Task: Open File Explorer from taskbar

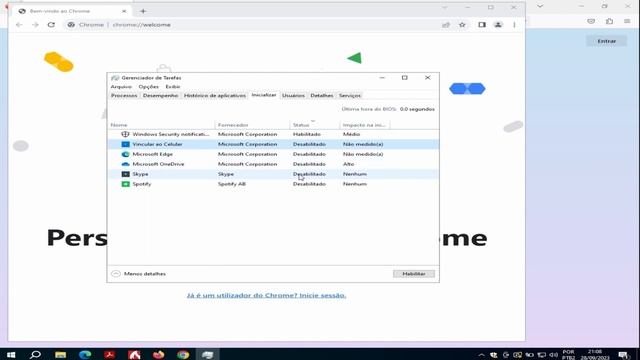Action: tap(60, 354)
